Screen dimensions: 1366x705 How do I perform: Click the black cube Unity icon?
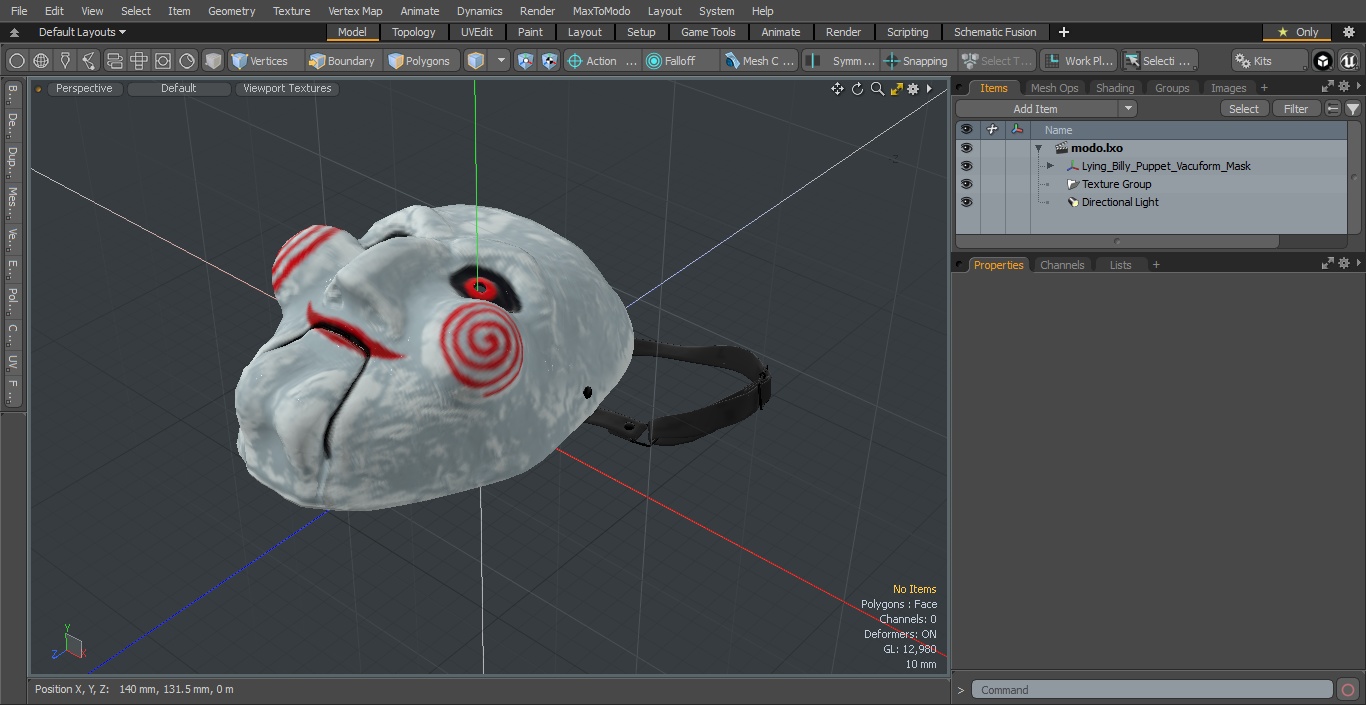pos(1323,61)
